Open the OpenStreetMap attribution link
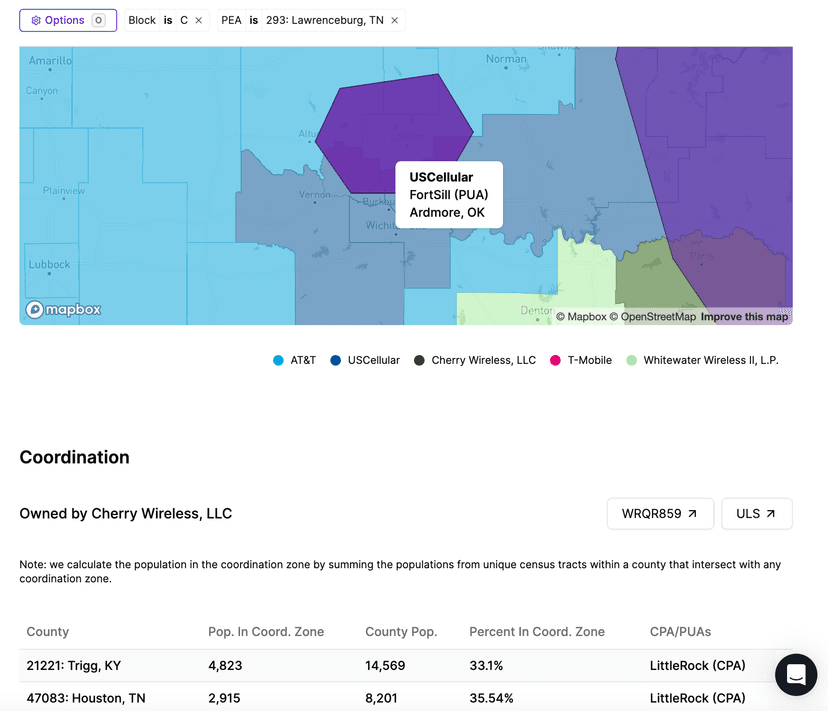 tap(657, 317)
